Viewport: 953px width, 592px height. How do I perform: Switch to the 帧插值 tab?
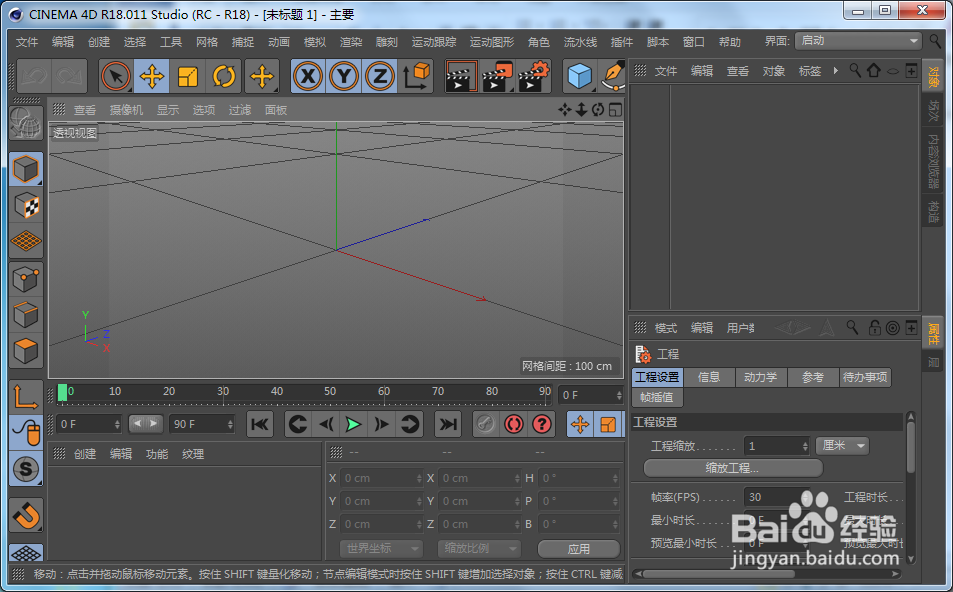[657, 398]
